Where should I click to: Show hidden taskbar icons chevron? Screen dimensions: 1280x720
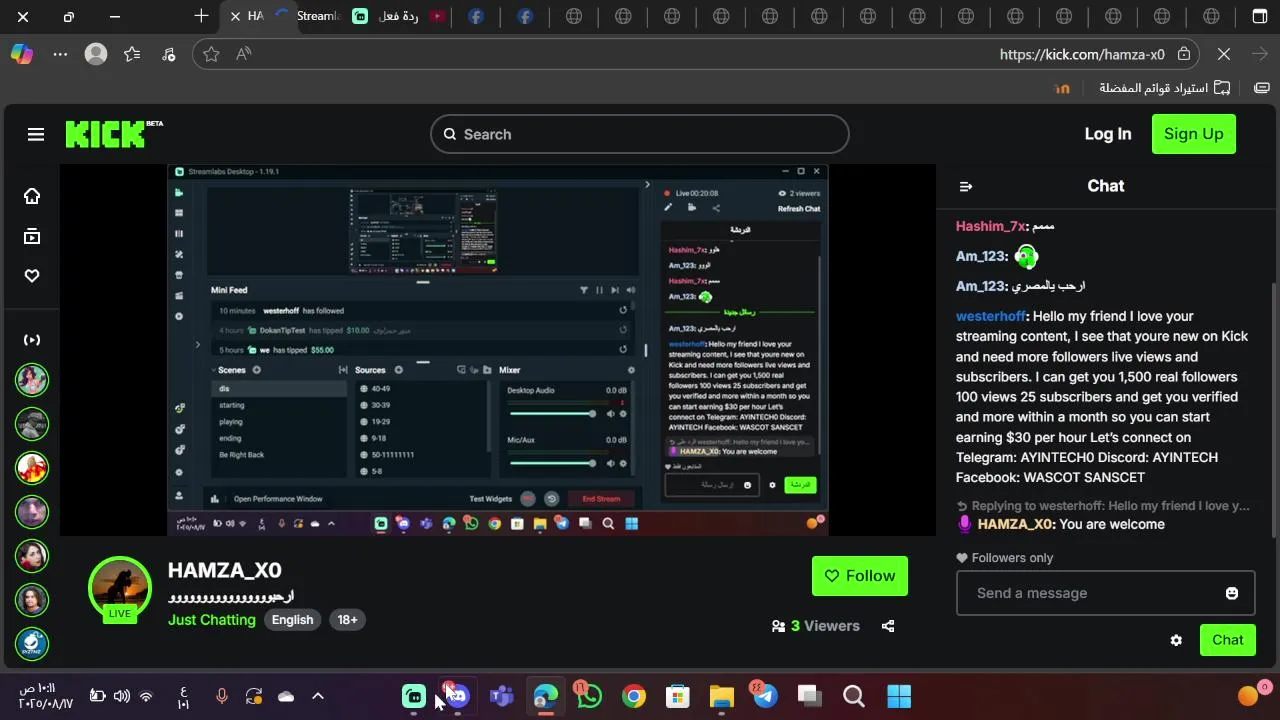(318, 696)
